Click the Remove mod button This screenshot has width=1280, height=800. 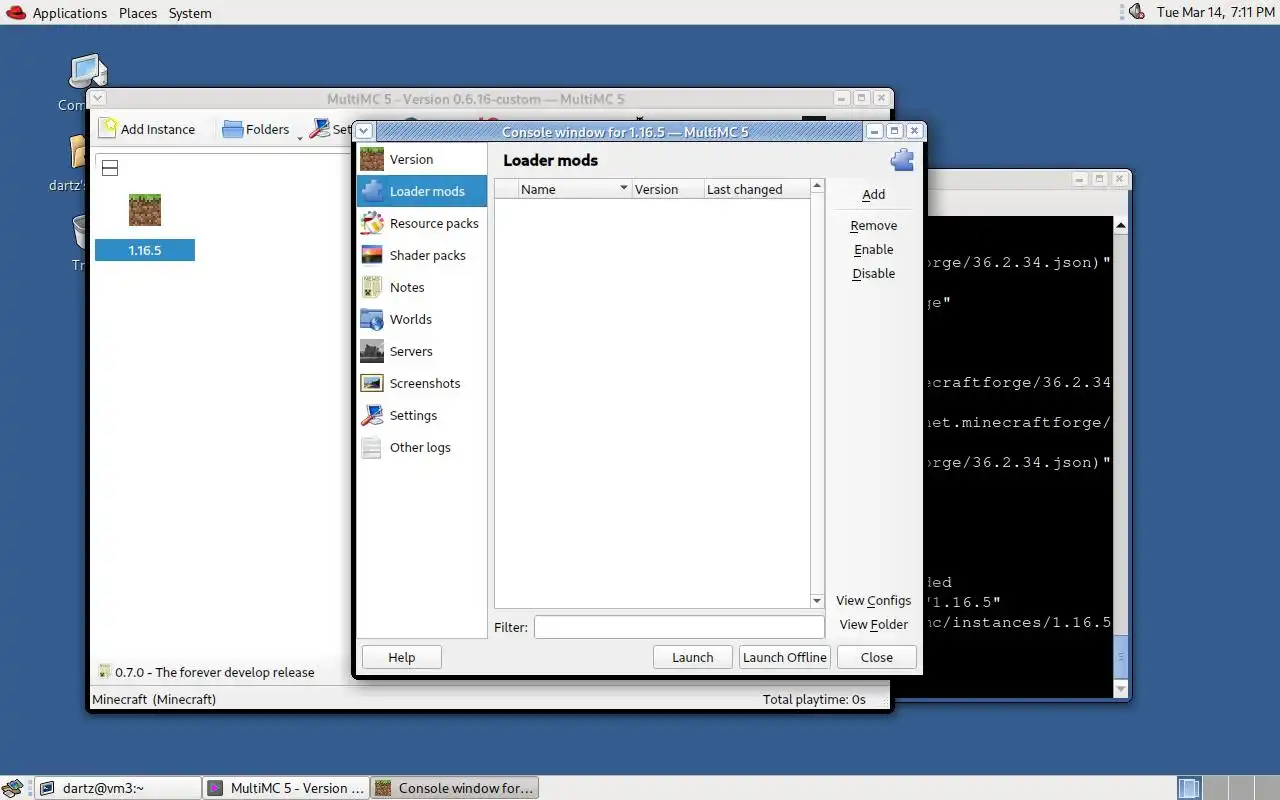(873, 225)
